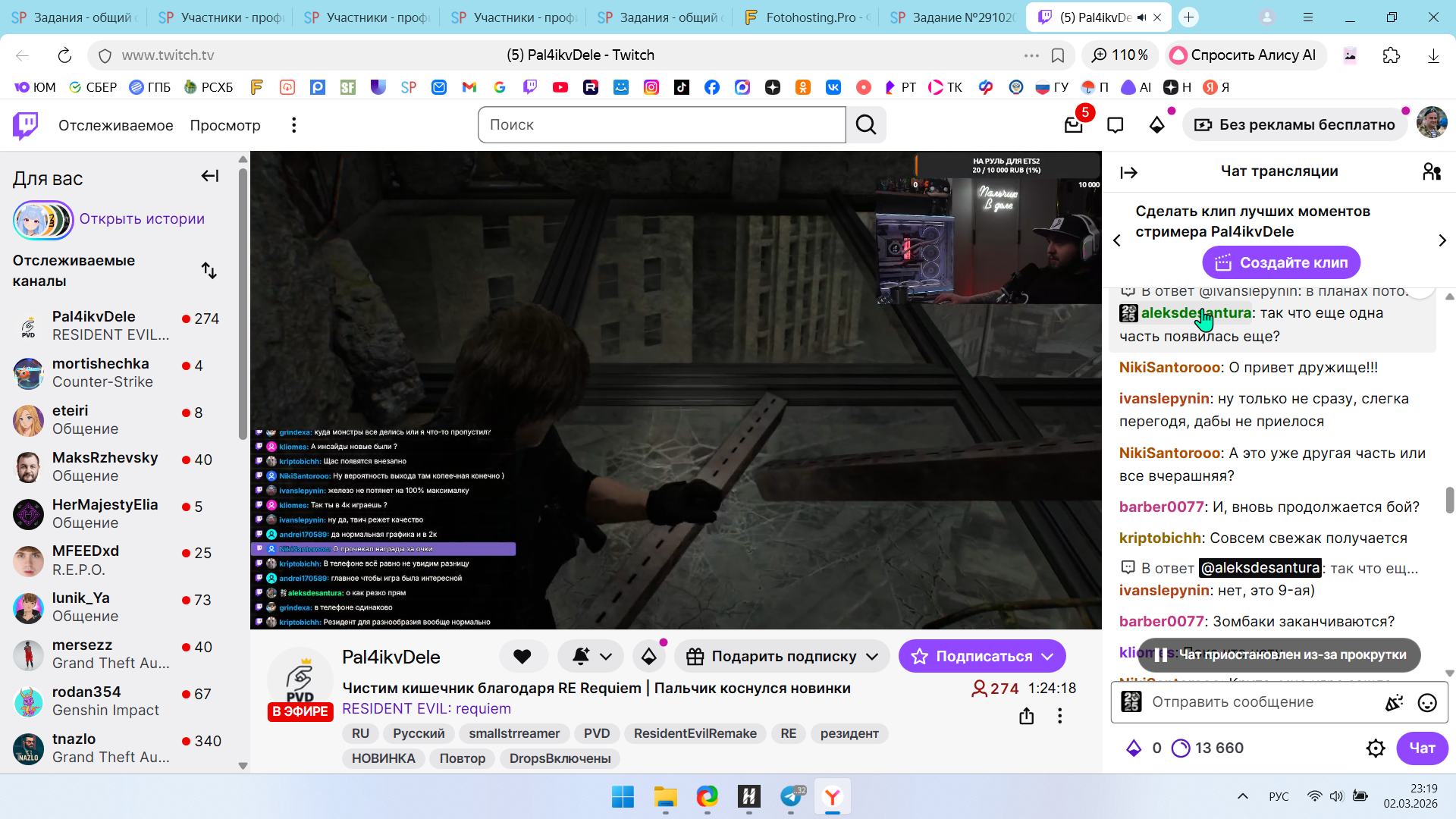The height and width of the screenshot is (819, 1456).
Task: Open whispers speech bubble icon
Action: click(x=1115, y=125)
